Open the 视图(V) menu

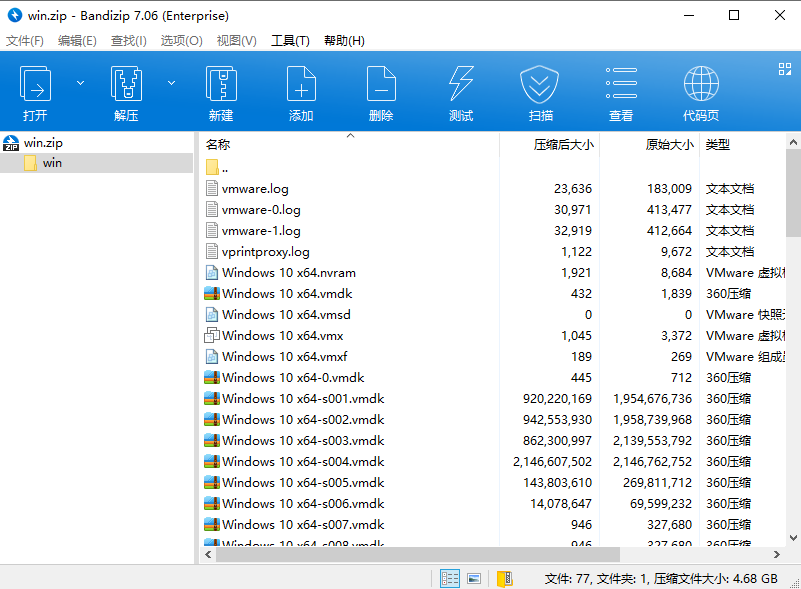237,40
